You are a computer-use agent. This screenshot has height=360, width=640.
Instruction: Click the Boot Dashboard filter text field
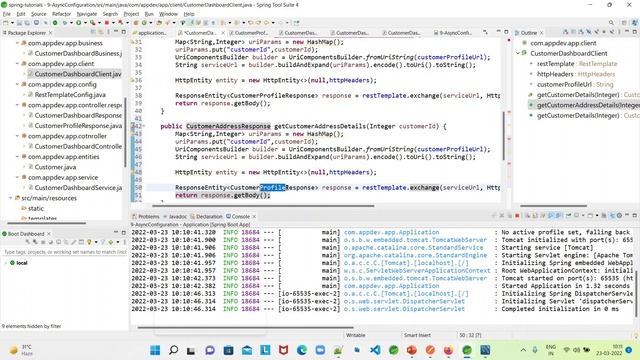click(64, 252)
